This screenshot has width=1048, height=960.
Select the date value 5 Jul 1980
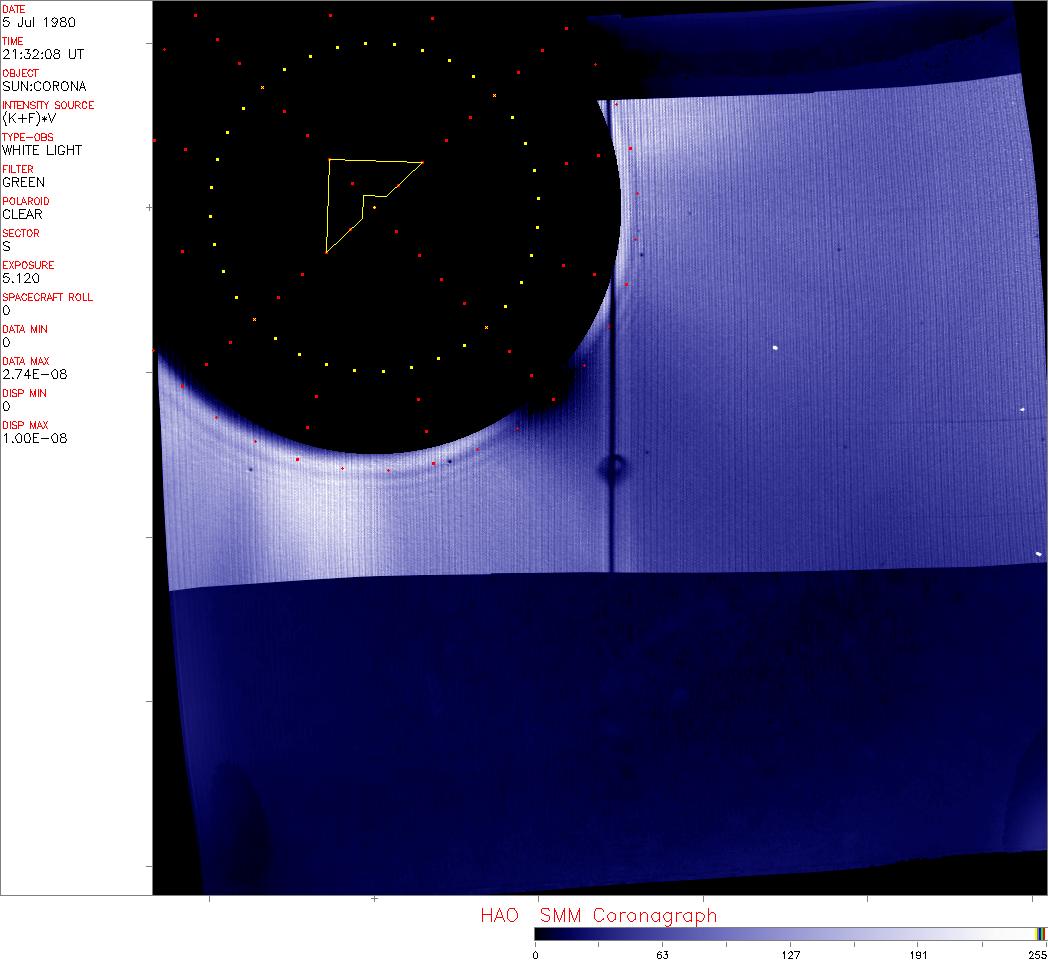point(38,22)
